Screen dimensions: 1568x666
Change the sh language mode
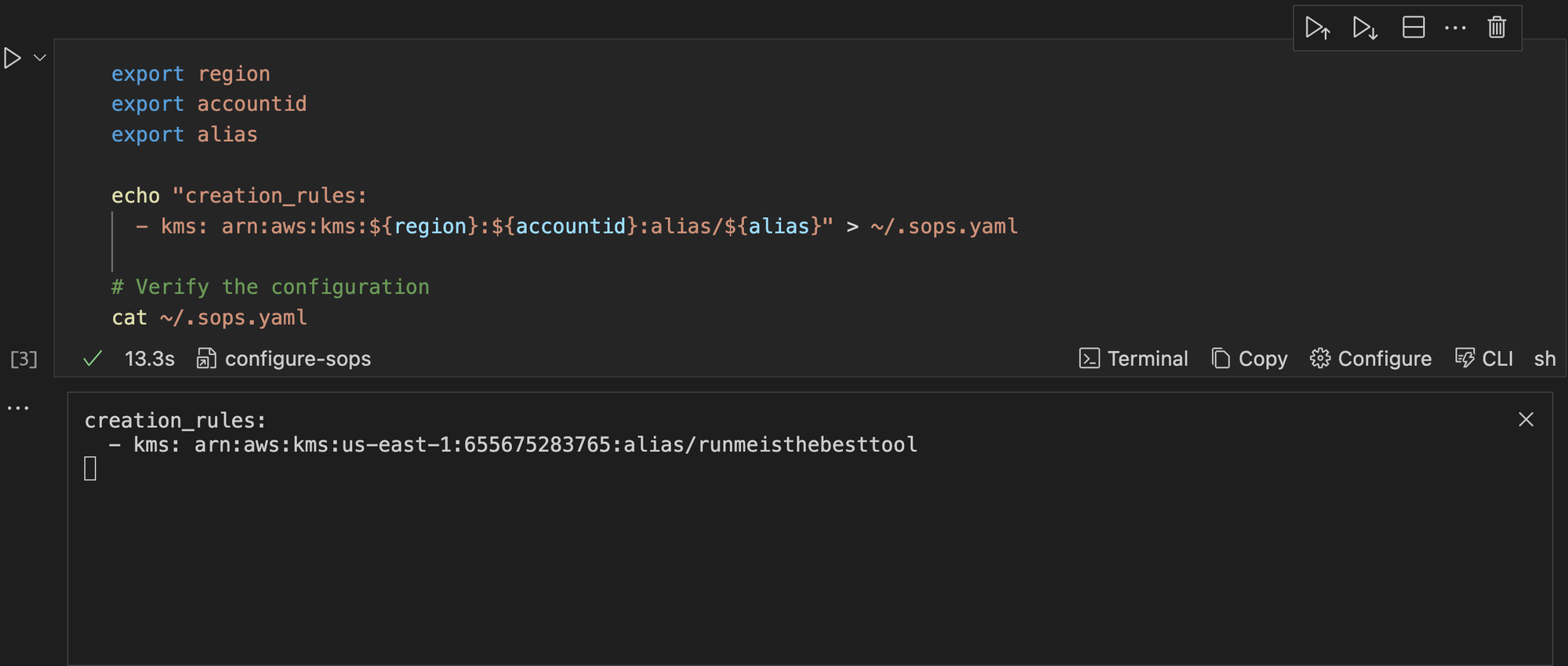1544,359
